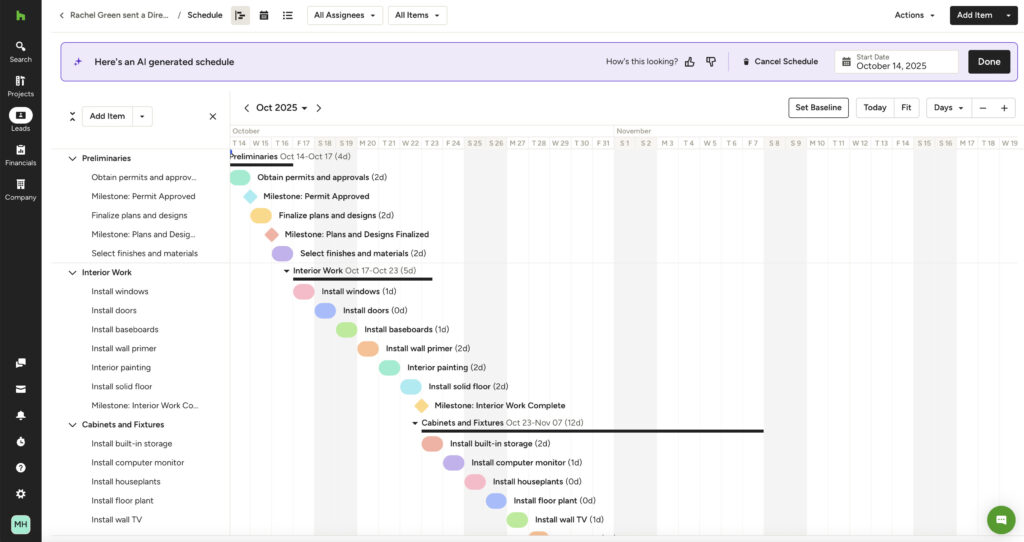Collapse the Interior Work group in list
The width and height of the screenshot is (1024, 542).
pos(72,273)
